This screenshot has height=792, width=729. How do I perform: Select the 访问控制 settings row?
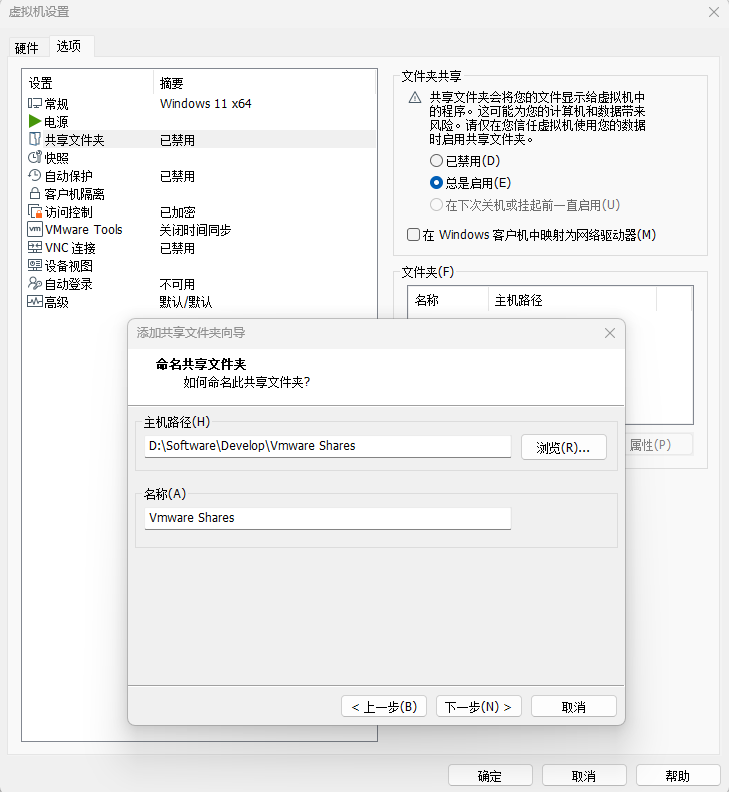[x=199, y=212]
